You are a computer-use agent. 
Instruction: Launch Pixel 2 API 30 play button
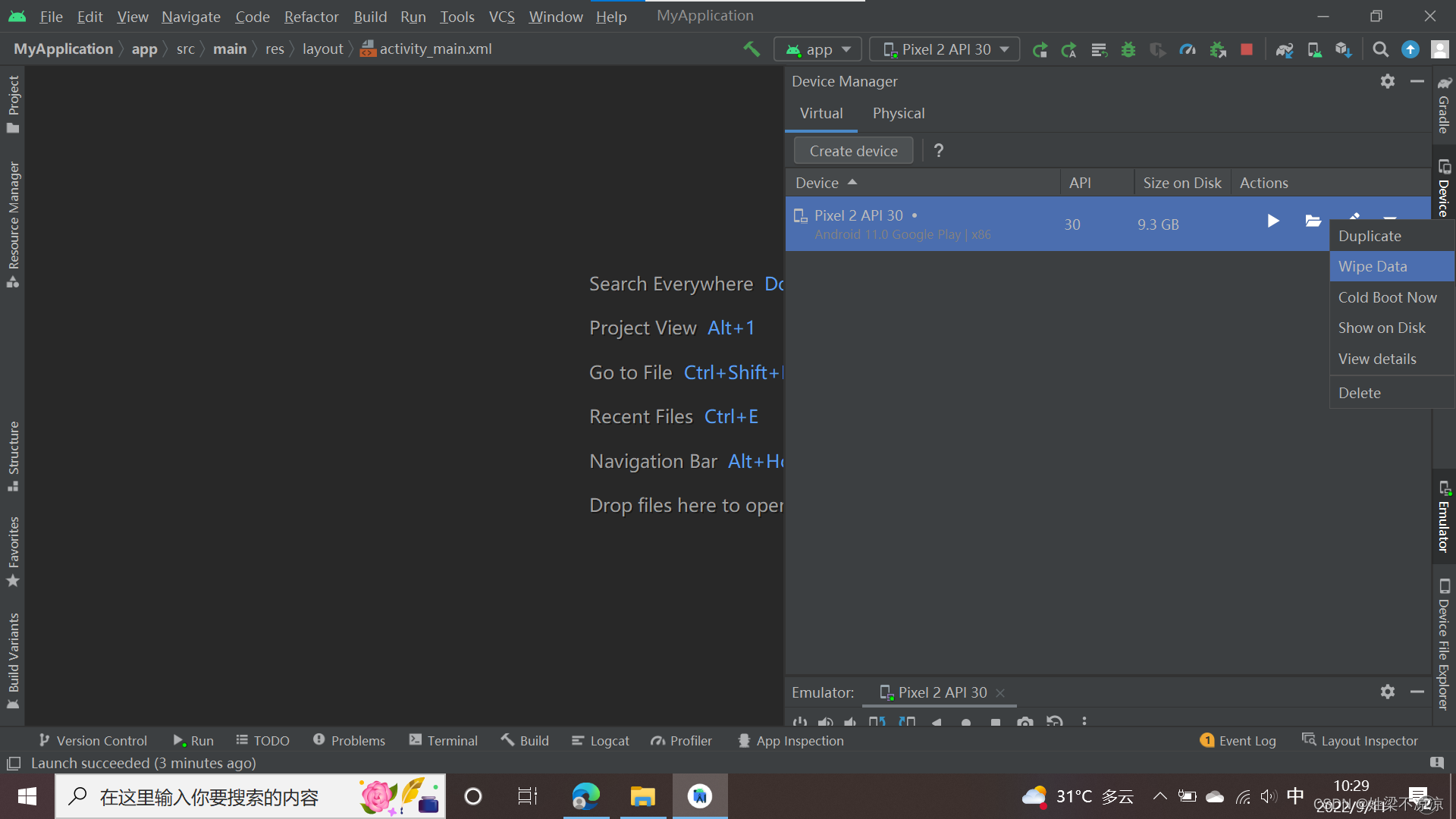1273,221
